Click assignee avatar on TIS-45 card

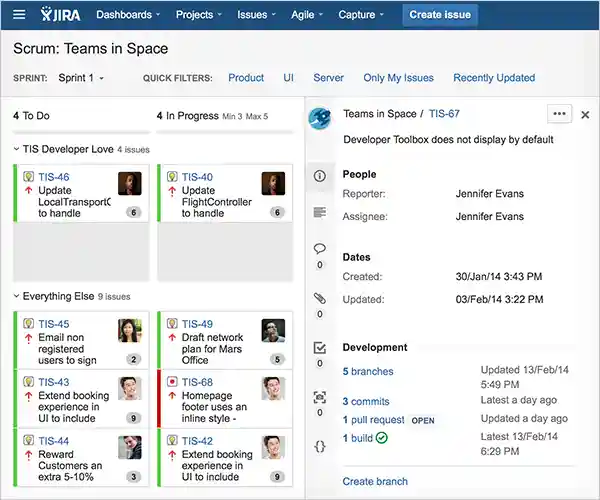(x=130, y=330)
